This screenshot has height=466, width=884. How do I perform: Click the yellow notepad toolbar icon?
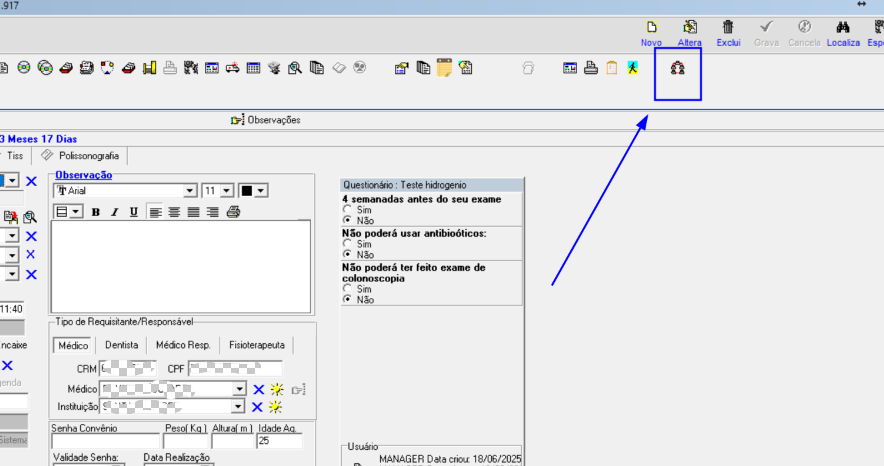pos(444,68)
